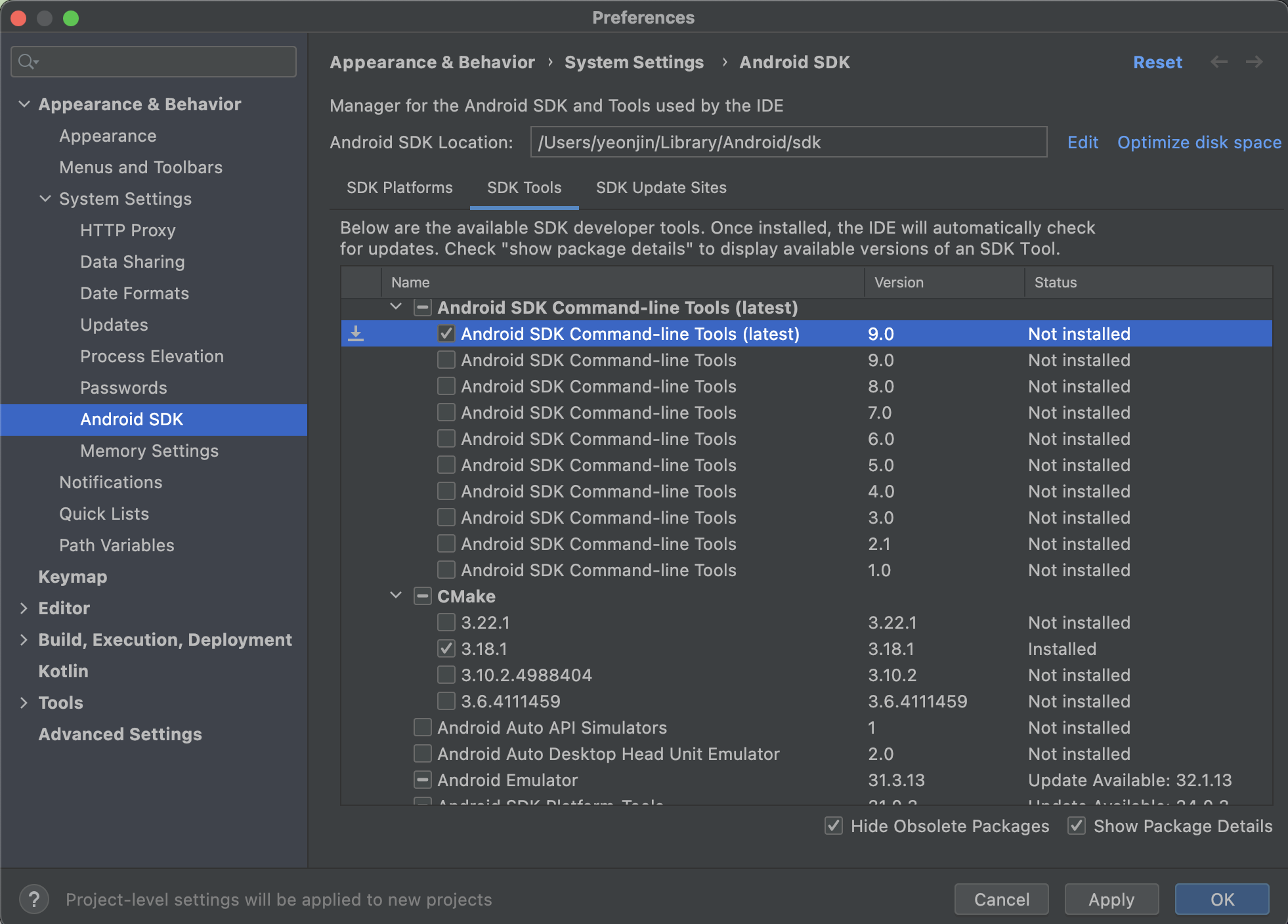Check Android SDK Command-line Tools version 7.0

point(446,412)
